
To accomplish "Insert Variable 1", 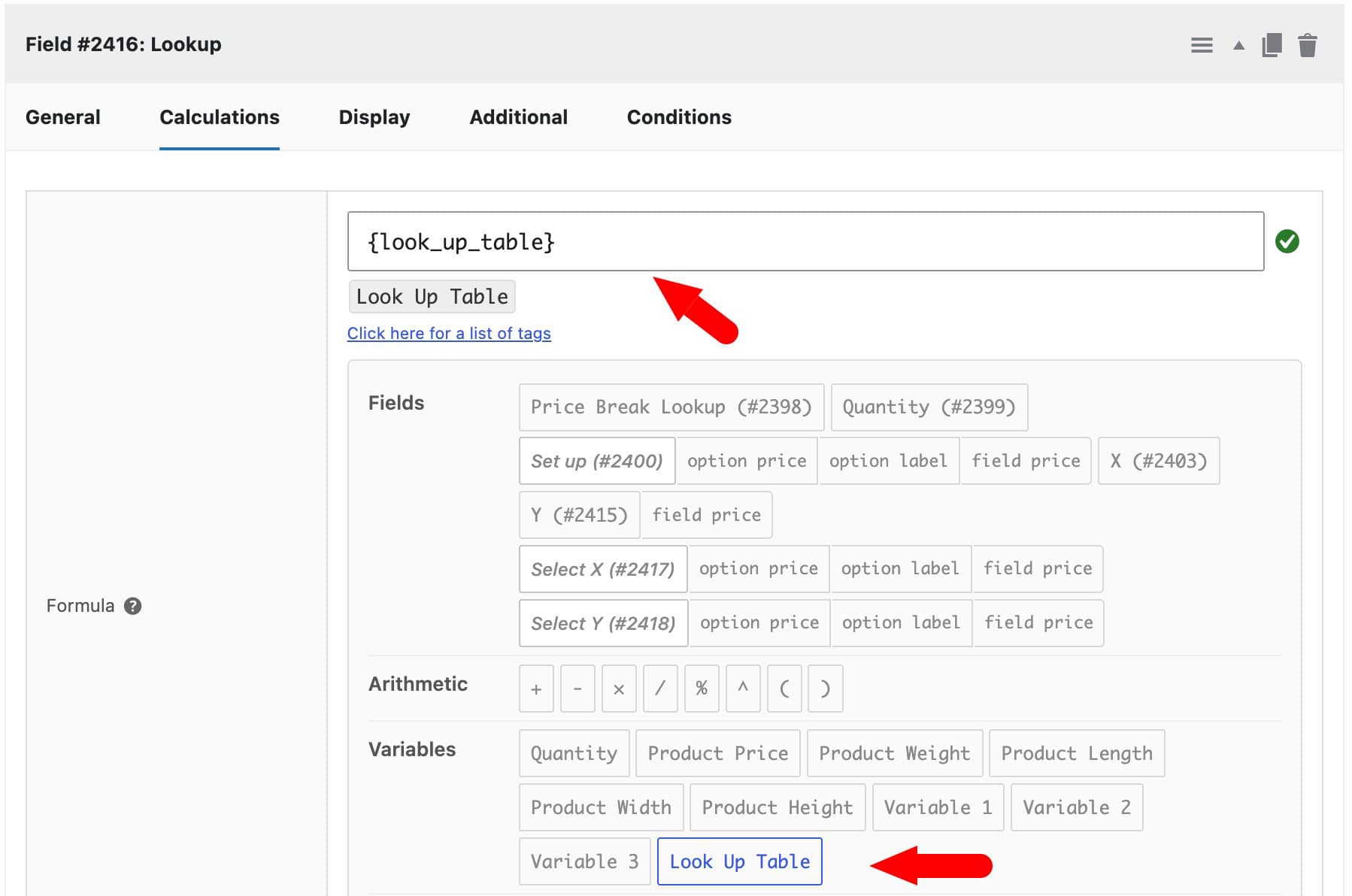I will click(938, 807).
